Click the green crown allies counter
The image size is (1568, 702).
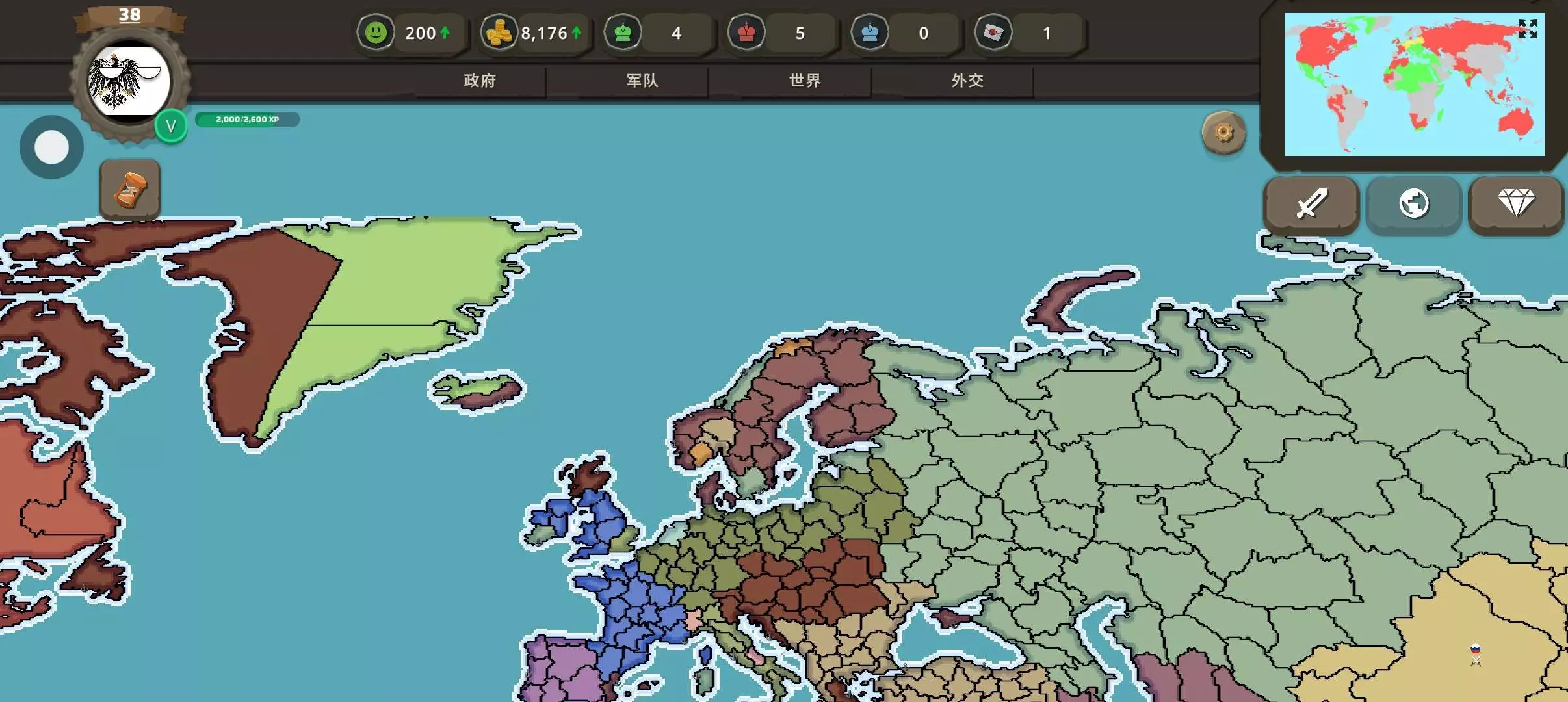click(623, 32)
